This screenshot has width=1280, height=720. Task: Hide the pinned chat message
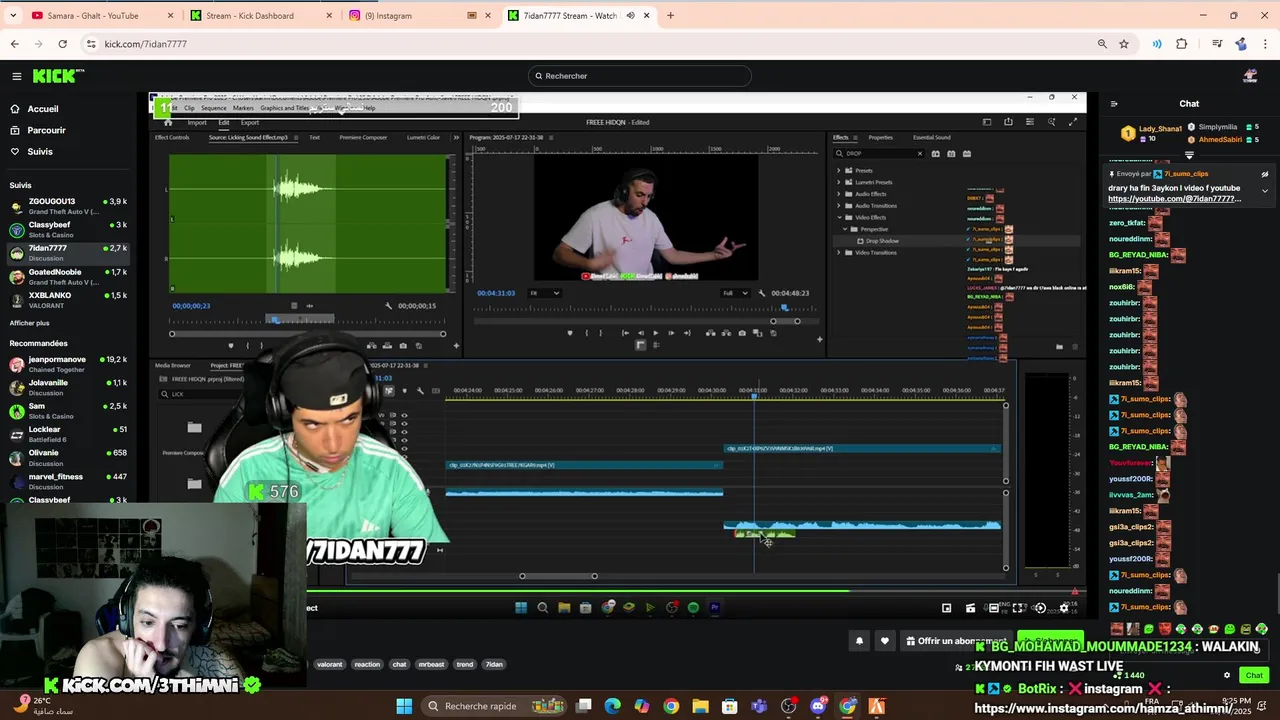[x=1264, y=174]
